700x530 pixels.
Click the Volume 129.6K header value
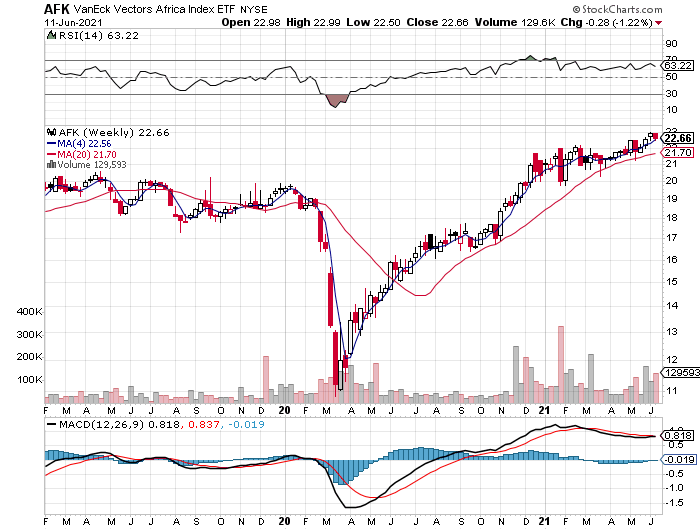tap(515, 22)
